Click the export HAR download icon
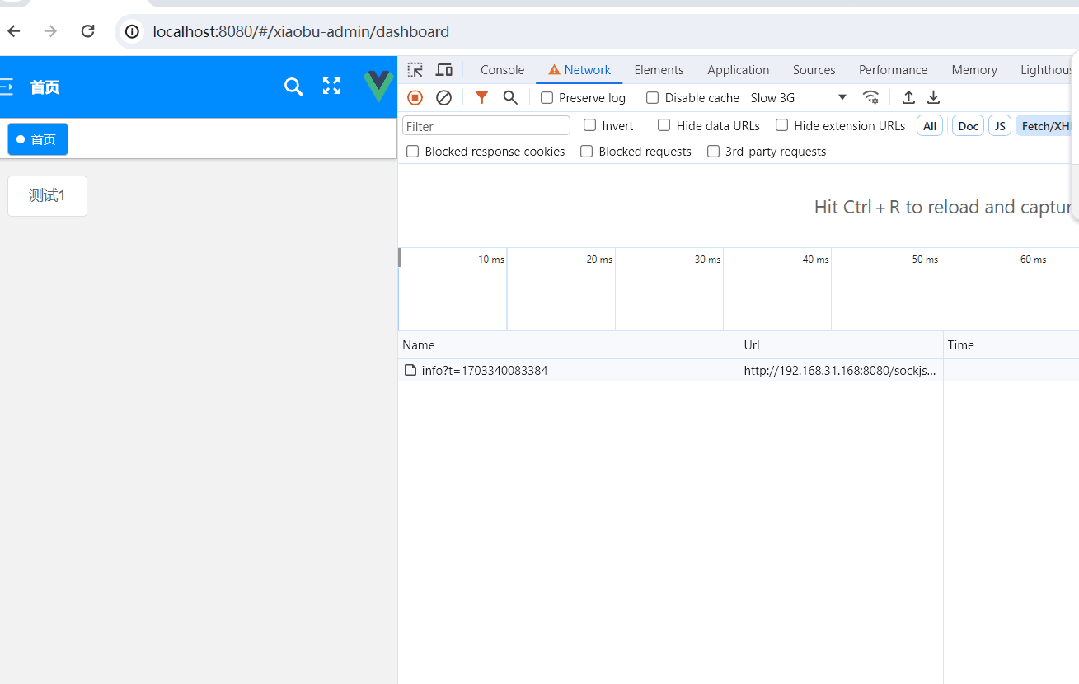Screen dimensions: 1079x684 (x=933, y=97)
